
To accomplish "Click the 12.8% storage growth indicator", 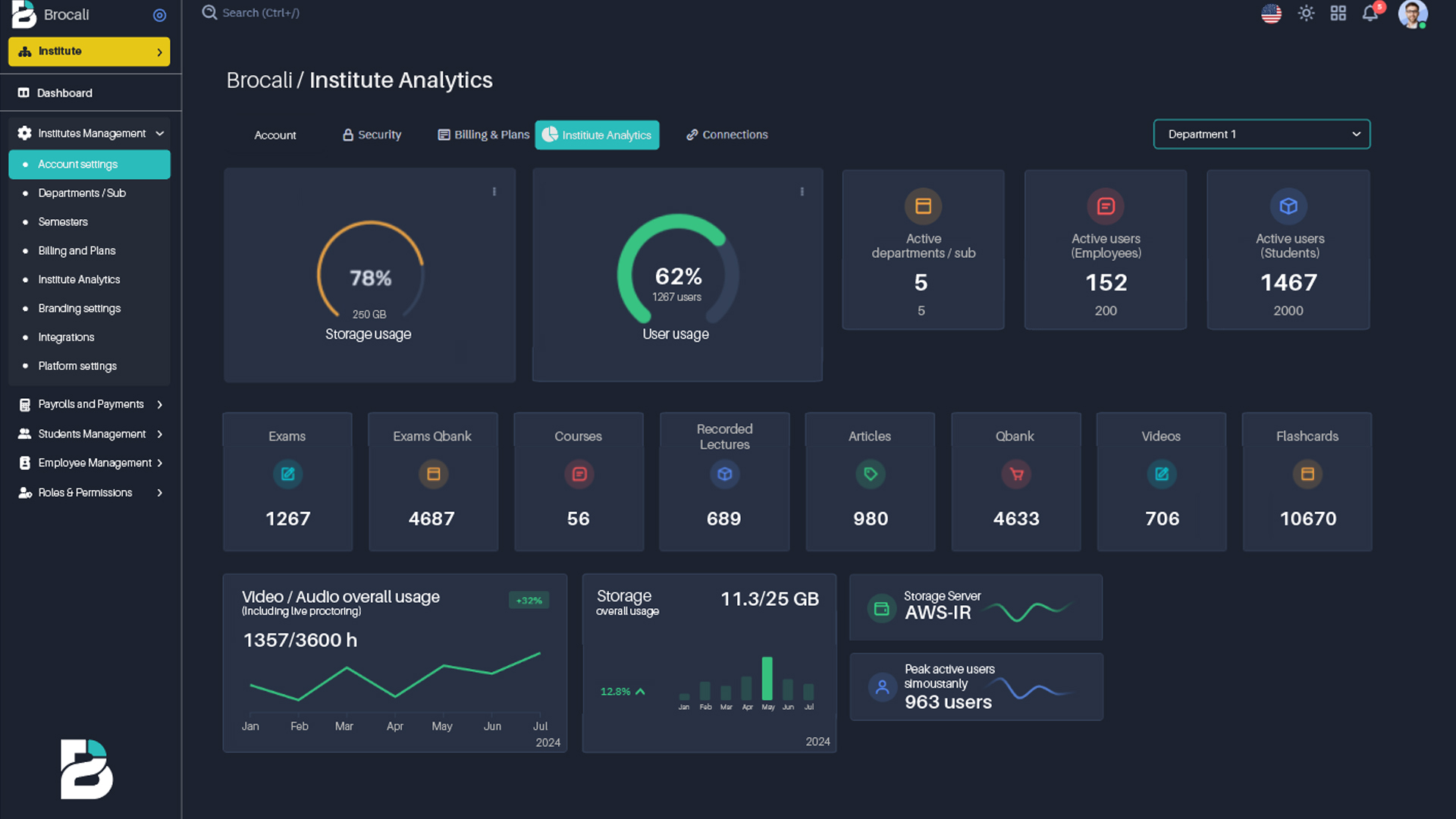I will (623, 692).
